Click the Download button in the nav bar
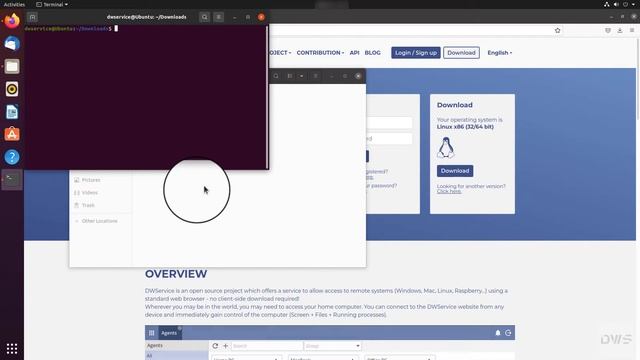The height and width of the screenshot is (360, 640). [461, 53]
